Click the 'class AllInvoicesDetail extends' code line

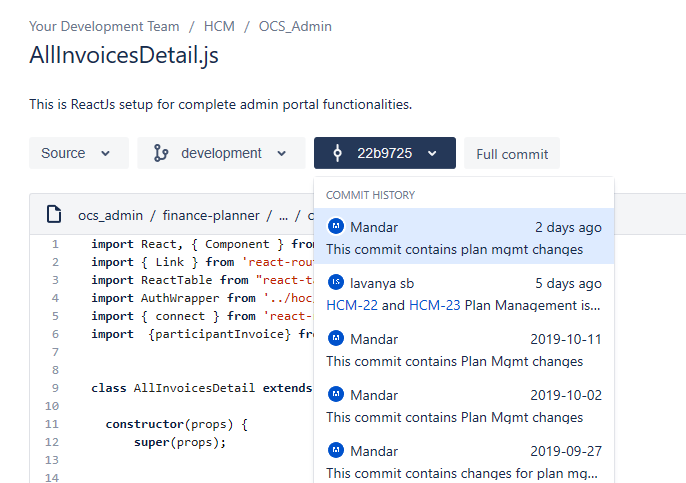point(202,388)
